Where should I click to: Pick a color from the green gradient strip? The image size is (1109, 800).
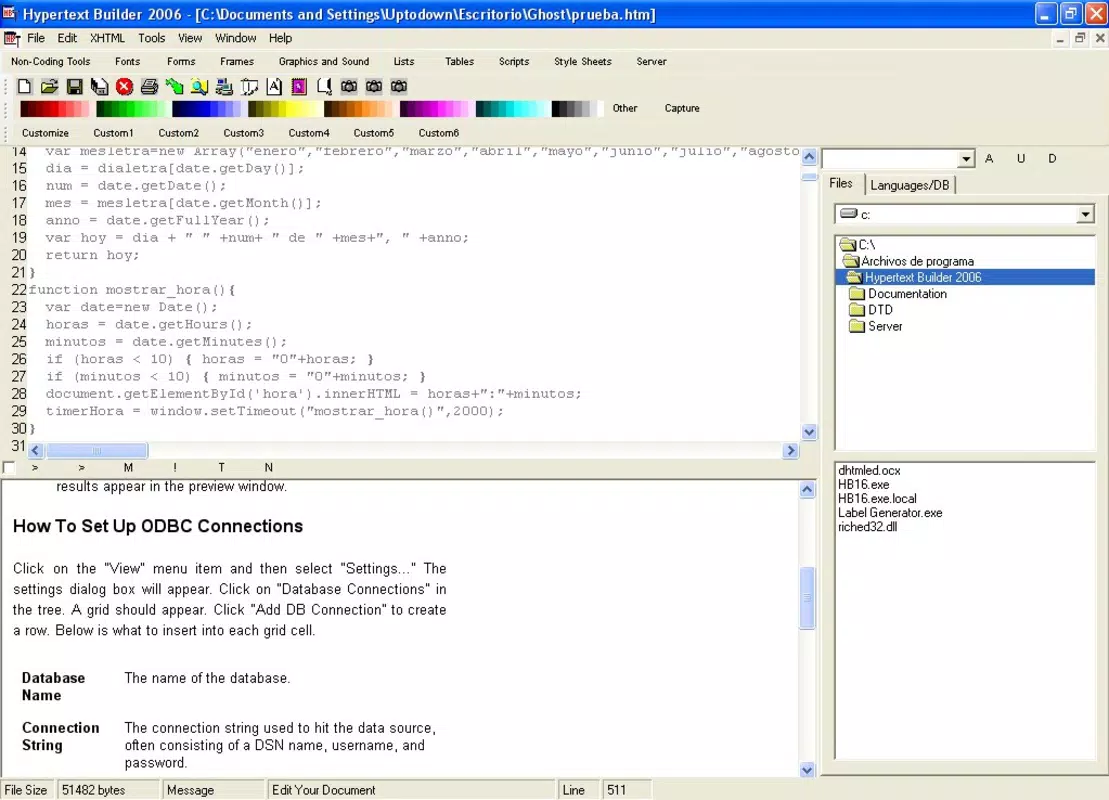pos(131,108)
